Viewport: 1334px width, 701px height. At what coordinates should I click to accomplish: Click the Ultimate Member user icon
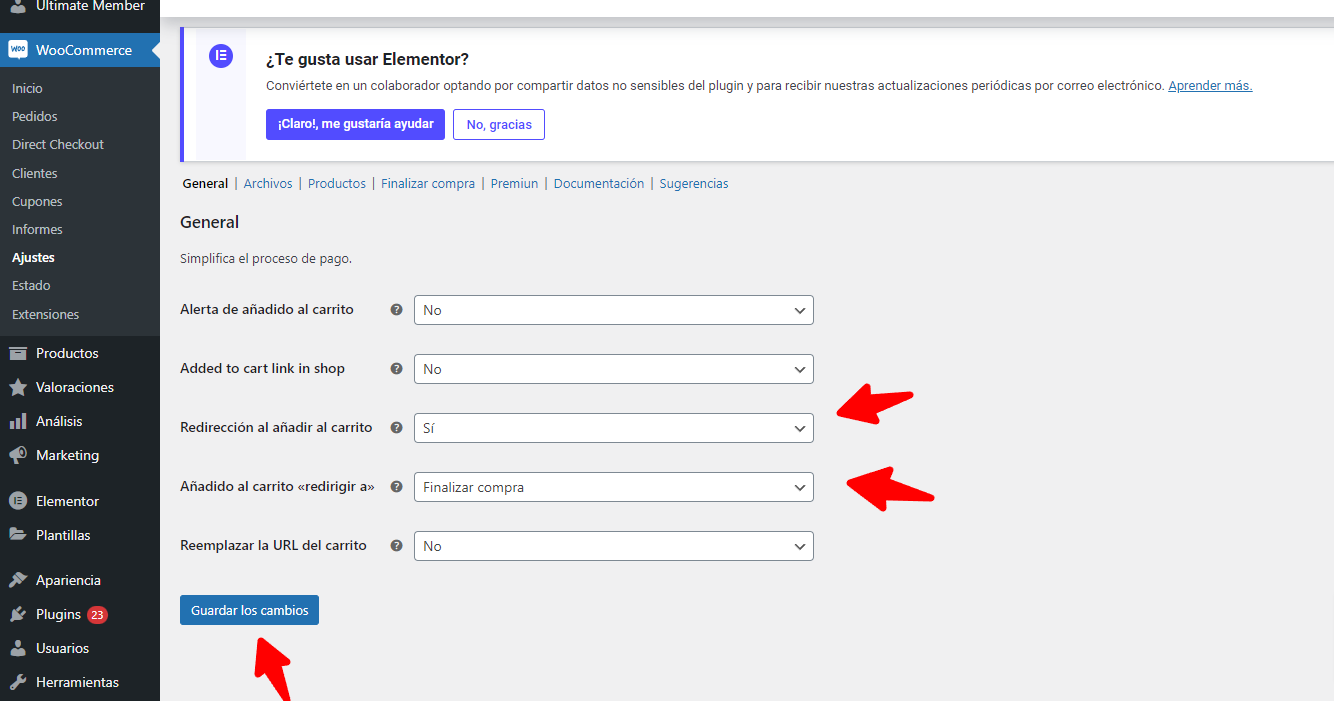point(17,6)
